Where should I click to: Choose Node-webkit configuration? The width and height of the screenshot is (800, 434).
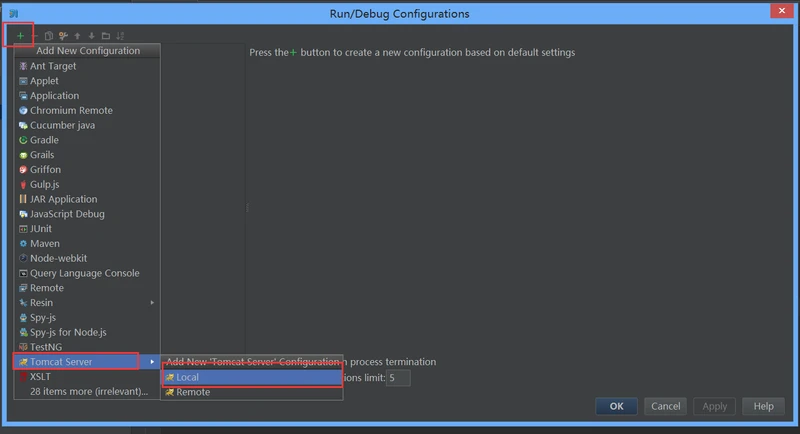(x=87, y=258)
